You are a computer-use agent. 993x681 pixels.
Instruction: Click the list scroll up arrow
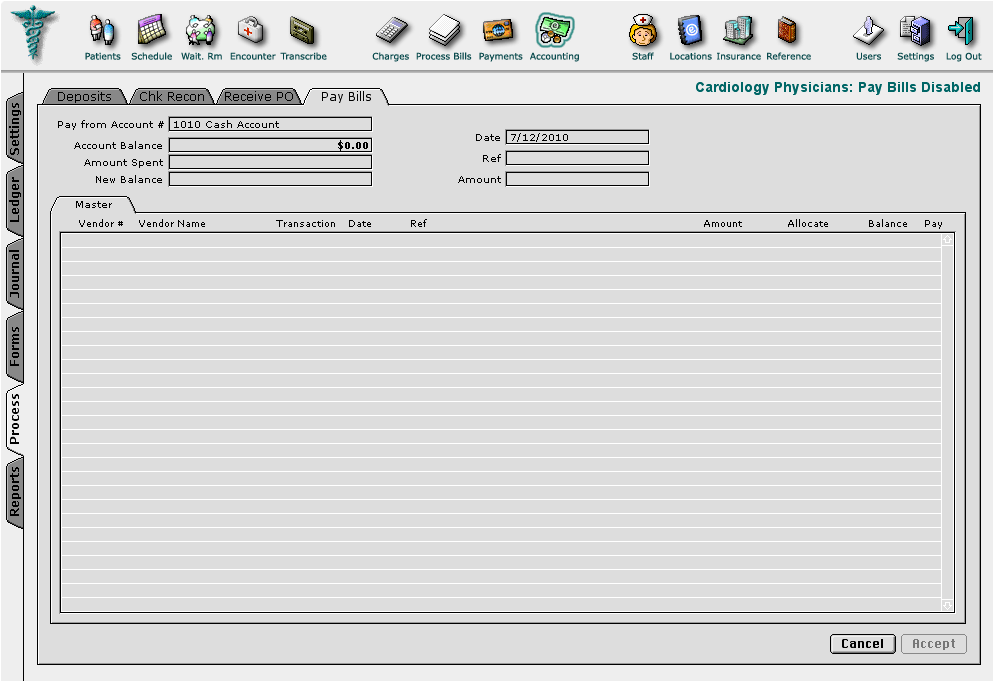coord(947,240)
